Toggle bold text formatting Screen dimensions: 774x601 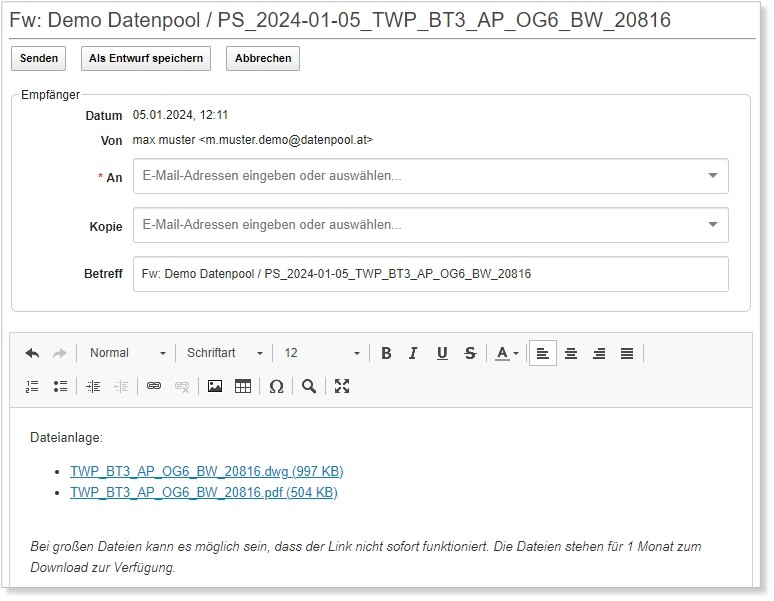[x=386, y=353]
